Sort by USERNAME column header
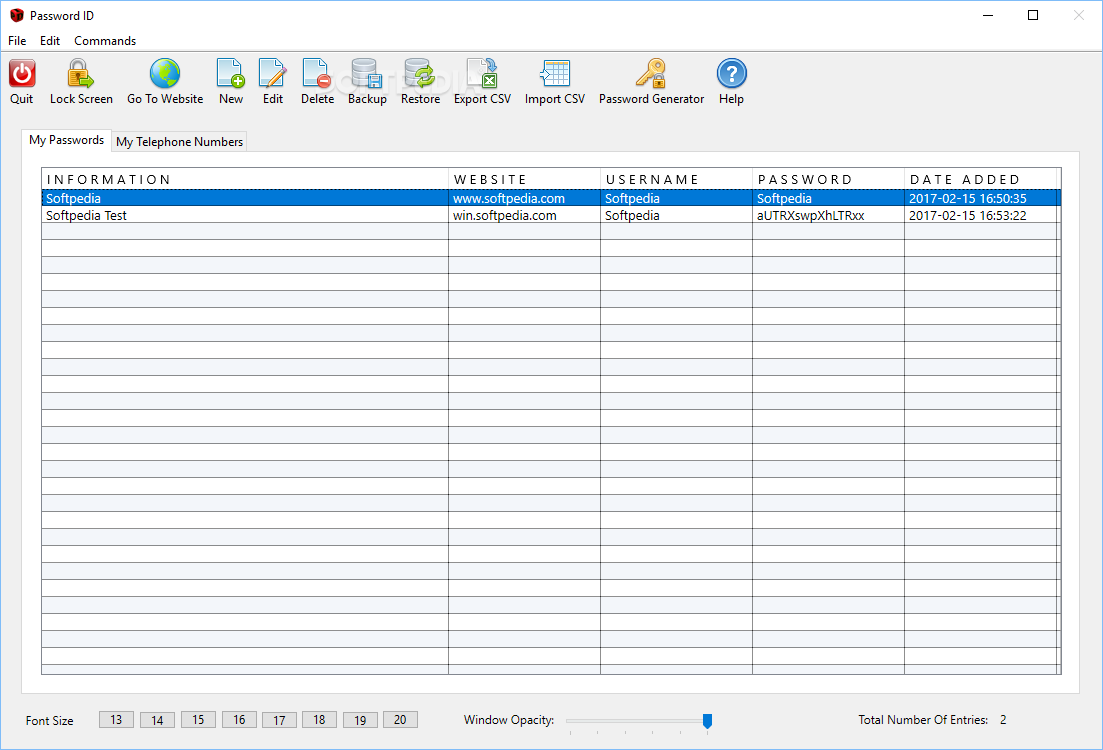This screenshot has height=750, width=1103. [x=676, y=179]
